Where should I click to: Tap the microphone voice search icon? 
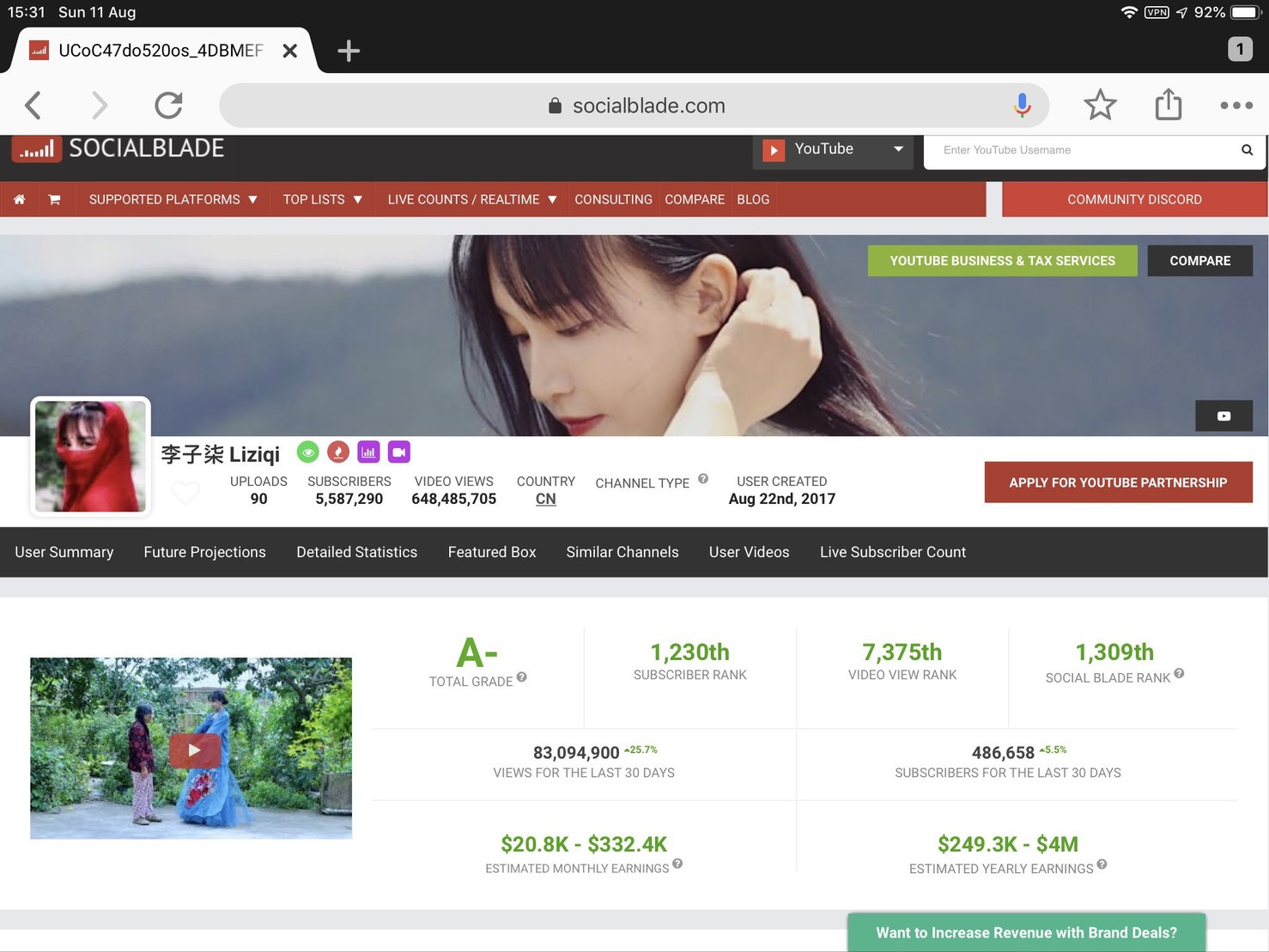click(1022, 105)
